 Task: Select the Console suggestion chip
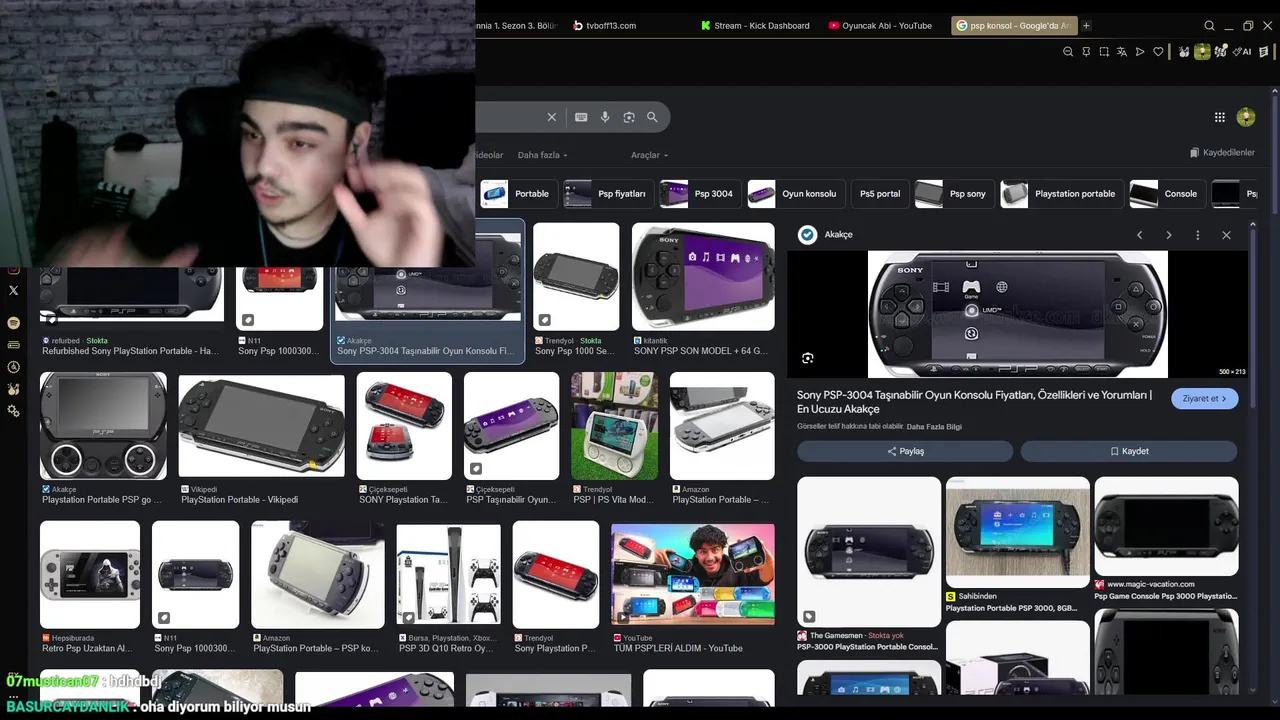pos(1166,194)
